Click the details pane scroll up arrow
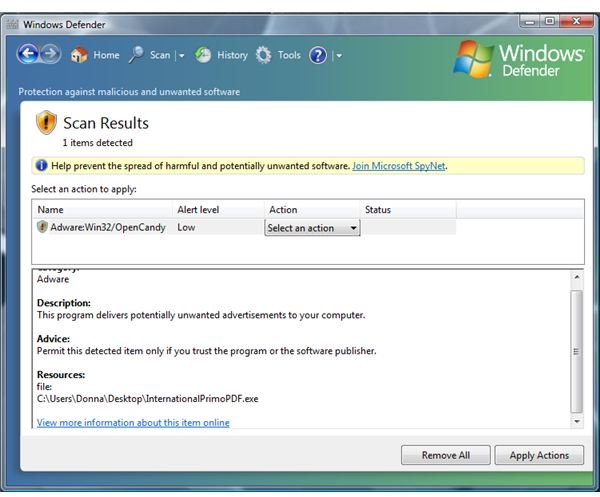The height and width of the screenshot is (497, 600). pos(577,276)
